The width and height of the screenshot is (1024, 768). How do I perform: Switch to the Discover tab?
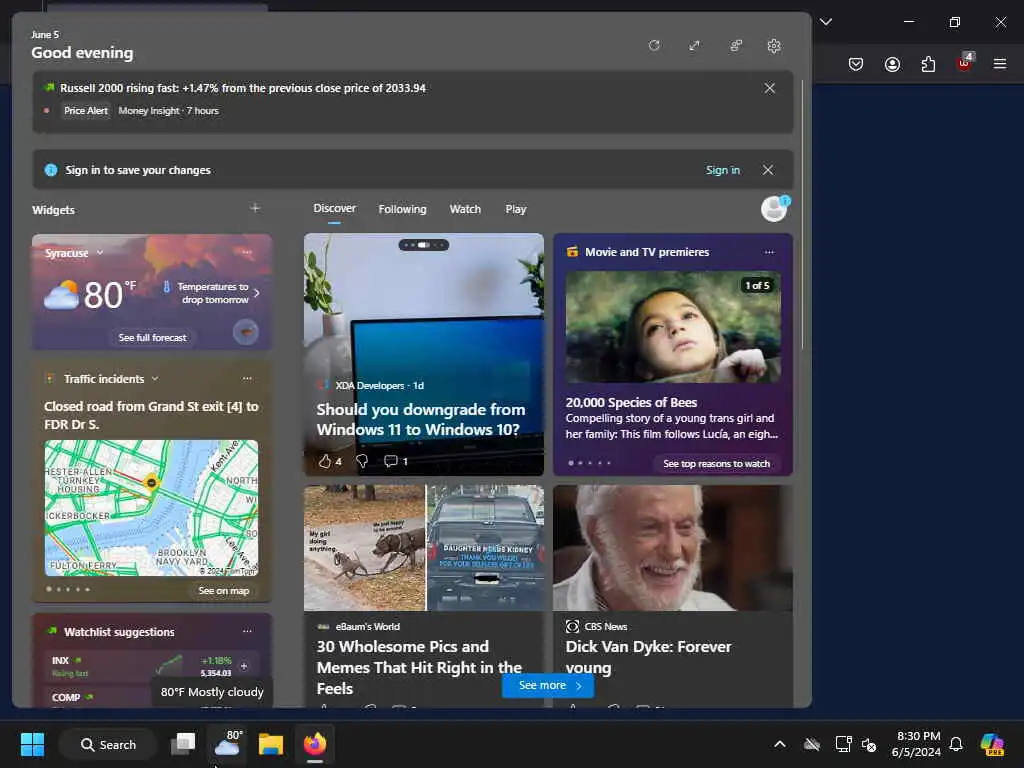click(x=334, y=208)
